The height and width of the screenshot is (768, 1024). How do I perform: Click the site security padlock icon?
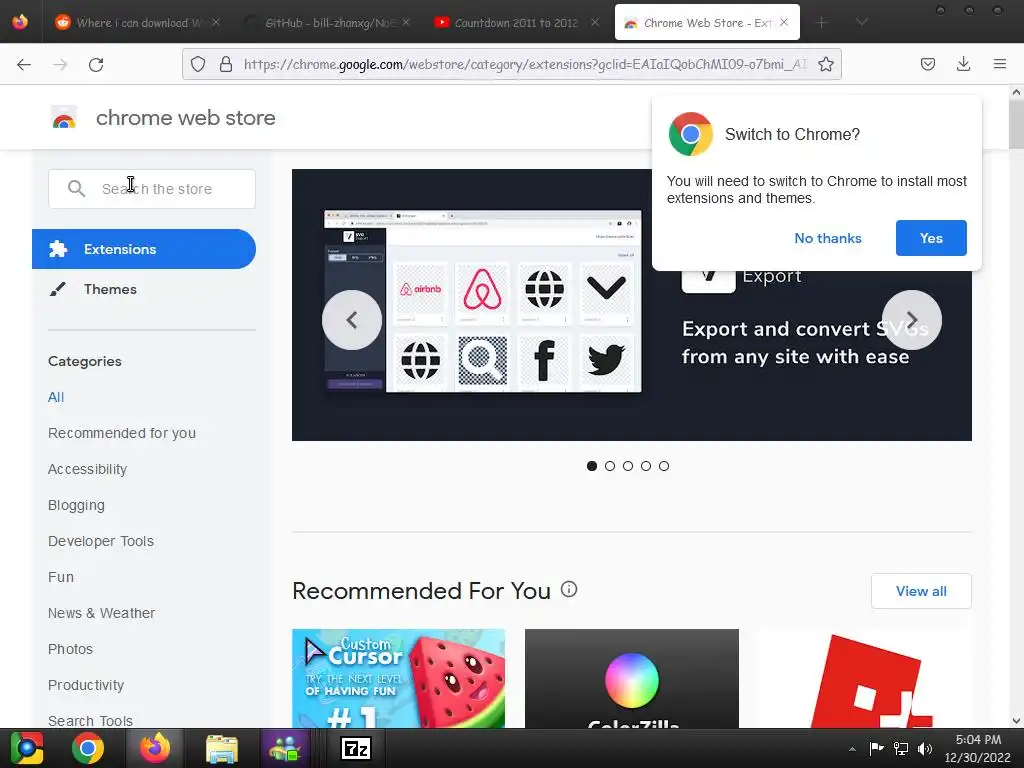226,64
